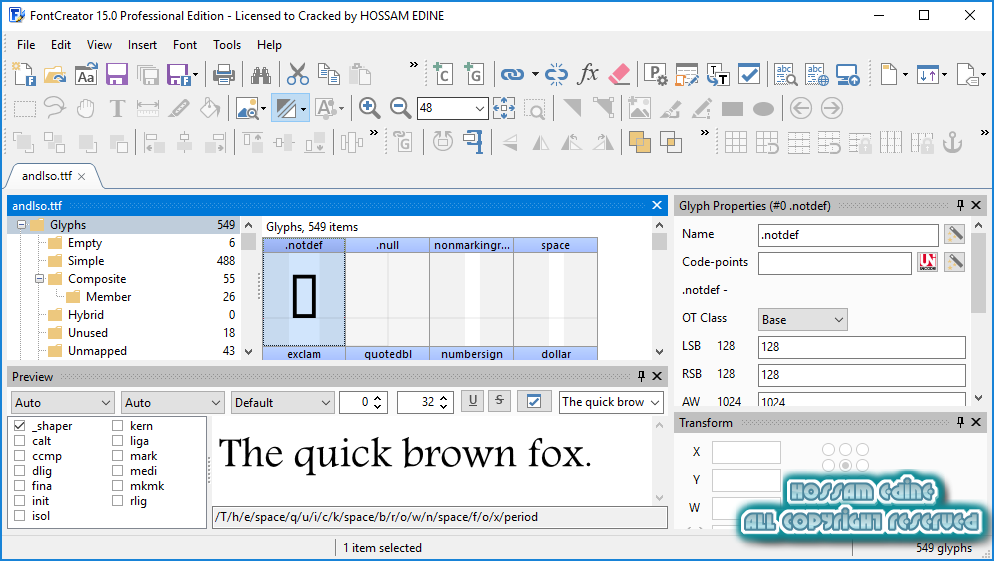Screen dimensions: 994x561
Task: Click the Name field containing .notdef
Action: pyautogui.click(x=848, y=235)
